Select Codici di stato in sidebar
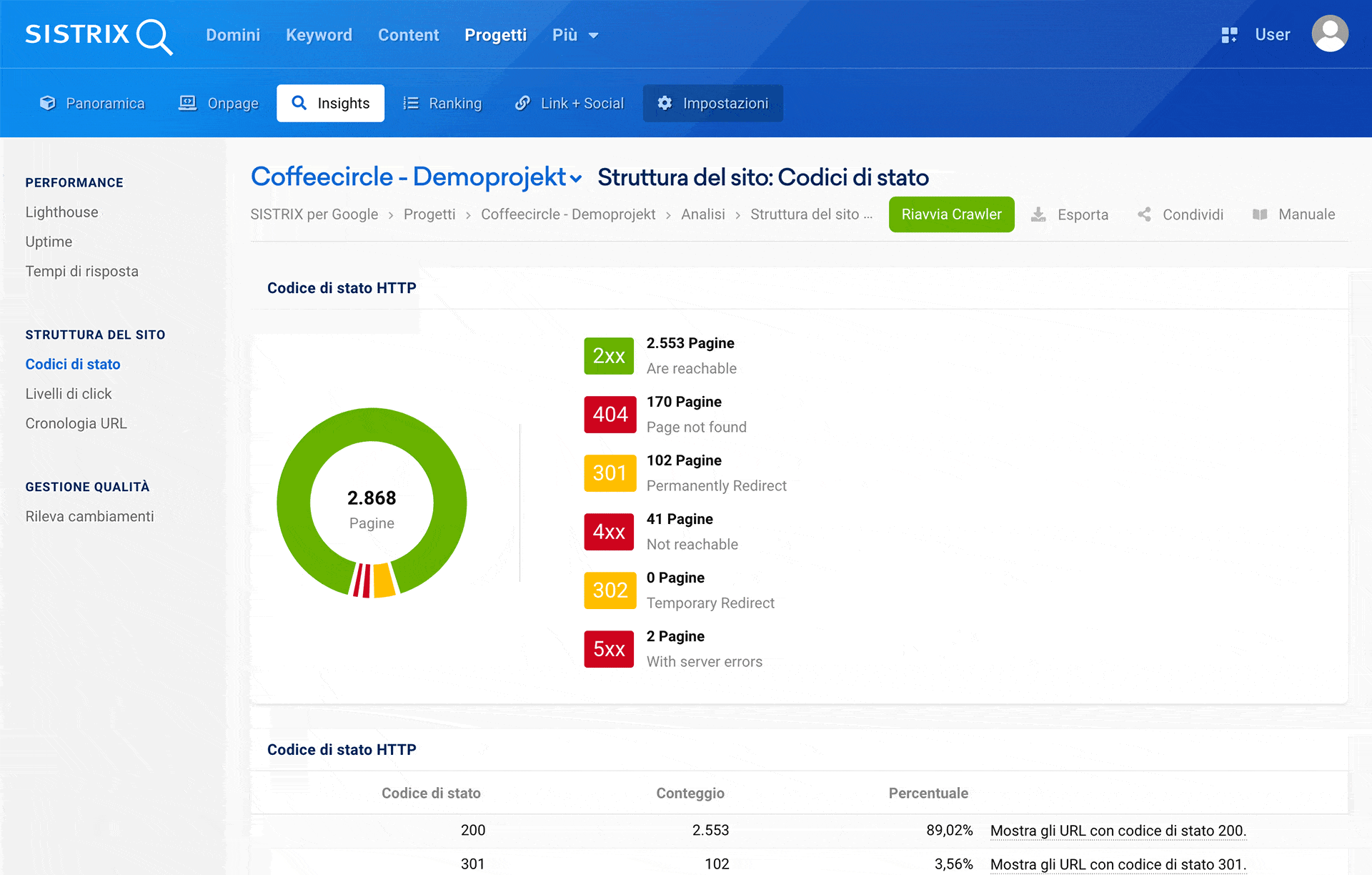 tap(73, 364)
